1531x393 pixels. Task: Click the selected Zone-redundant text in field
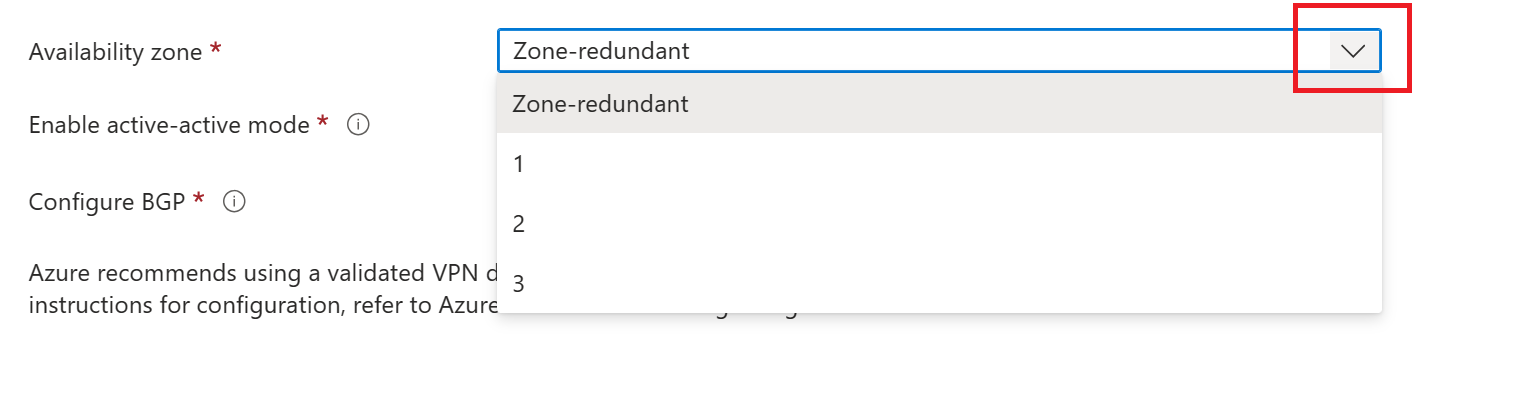click(x=601, y=51)
